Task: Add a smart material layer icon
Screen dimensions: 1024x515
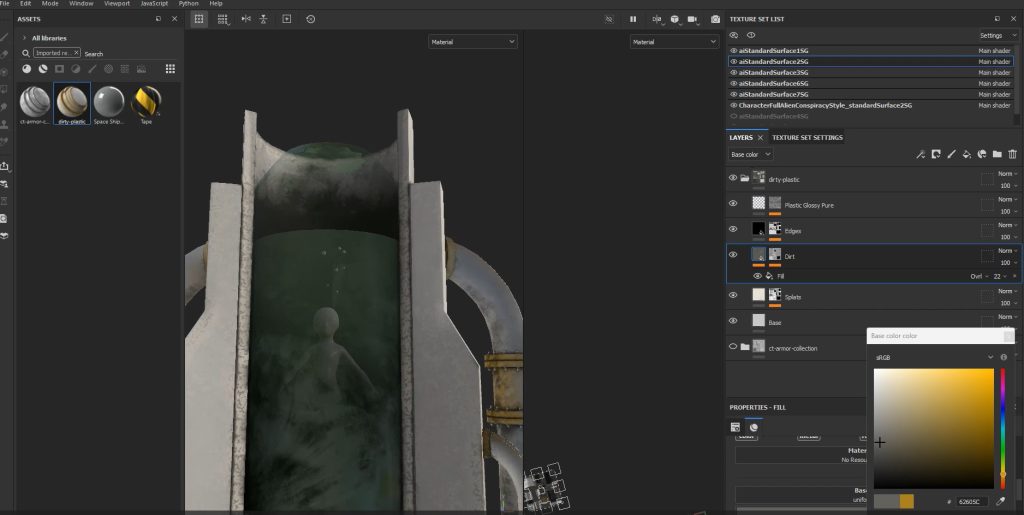Action: pos(982,154)
